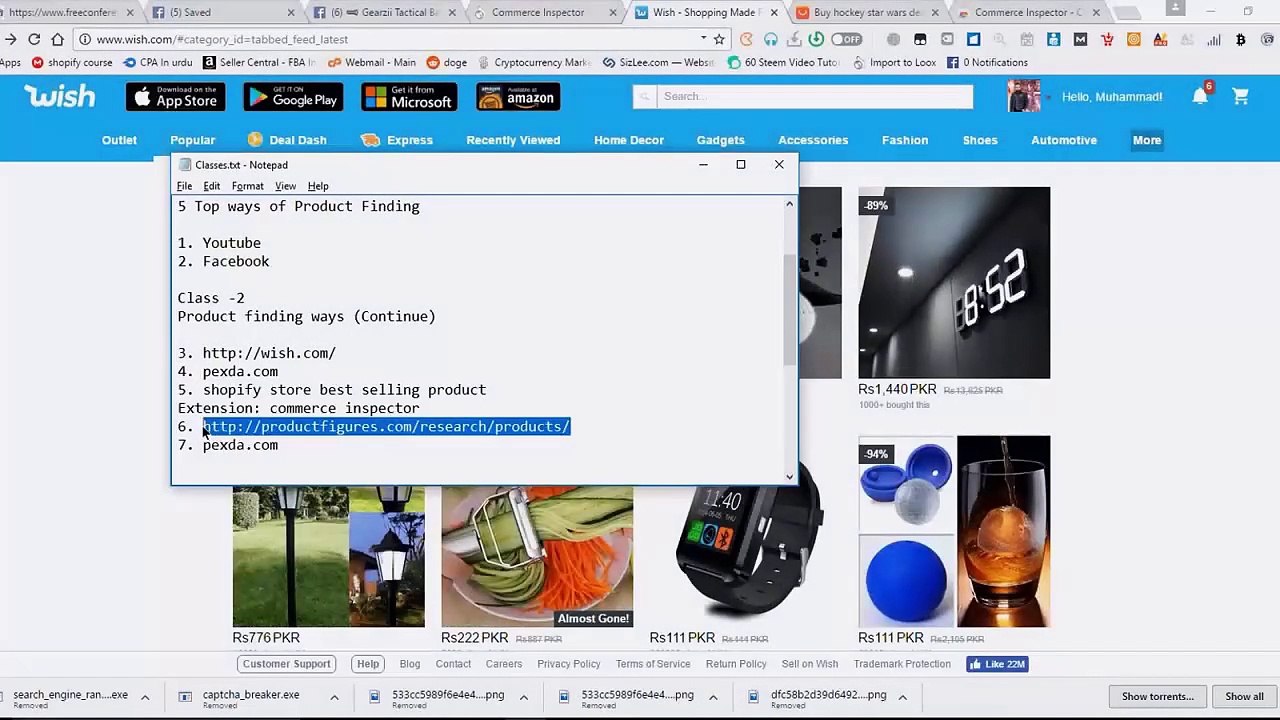The image size is (1280, 720).
Task: Open the Home Decor category
Action: (629, 140)
